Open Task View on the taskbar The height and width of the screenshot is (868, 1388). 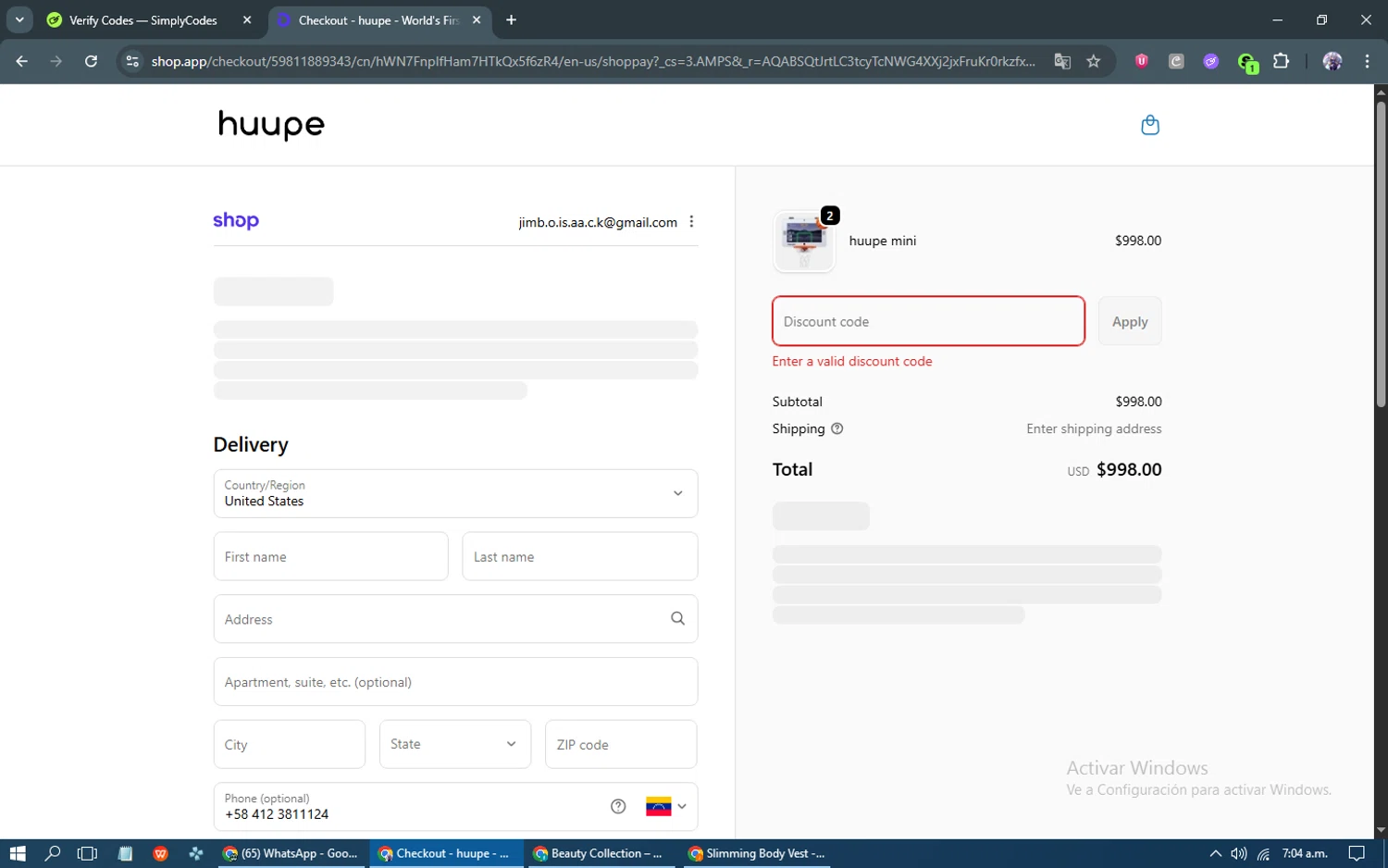87,853
